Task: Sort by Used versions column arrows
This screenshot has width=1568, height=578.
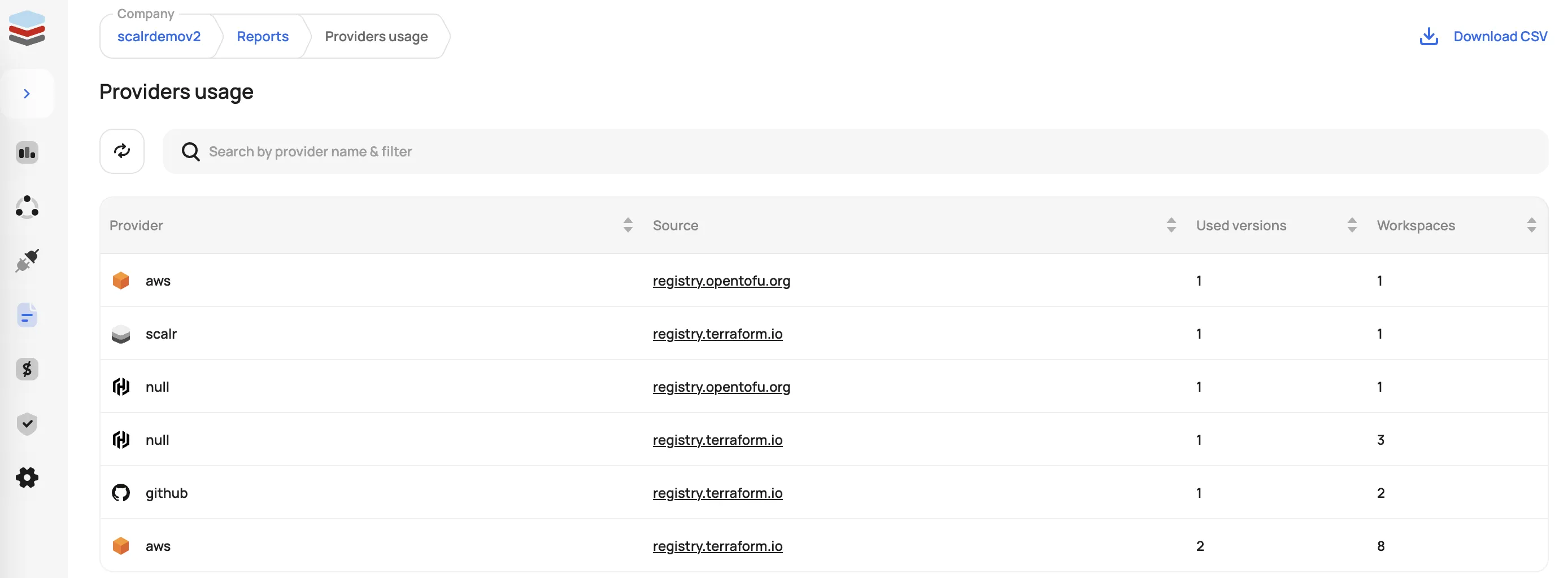Action: click(1351, 225)
